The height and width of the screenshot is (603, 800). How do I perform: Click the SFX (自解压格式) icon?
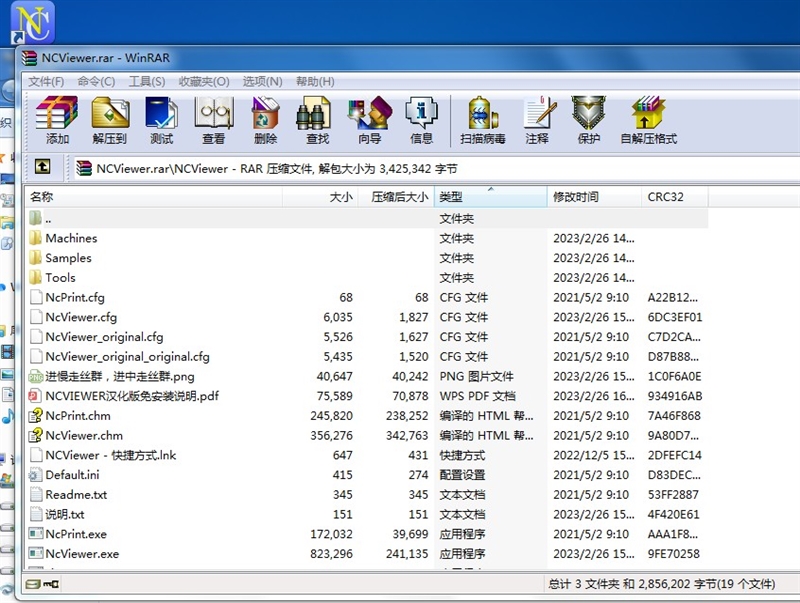[648, 120]
